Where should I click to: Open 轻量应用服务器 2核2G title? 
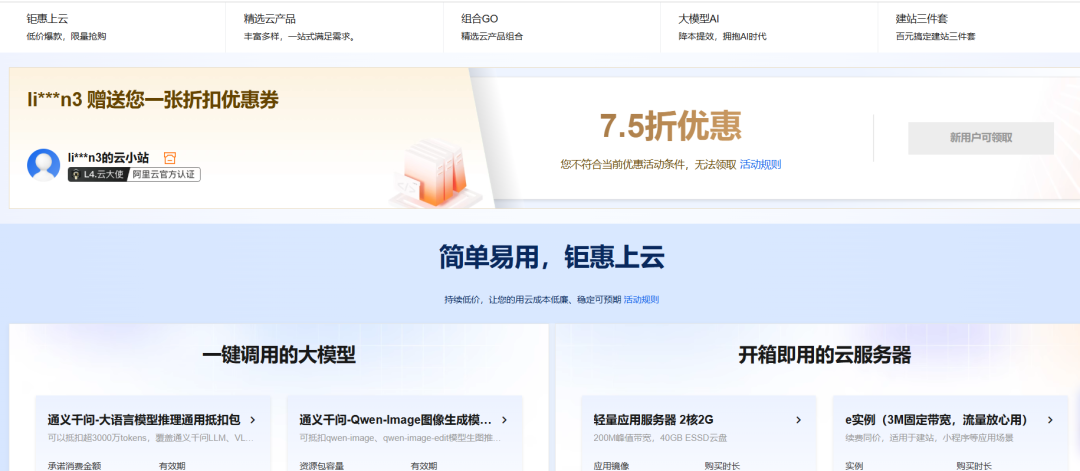coord(653,420)
